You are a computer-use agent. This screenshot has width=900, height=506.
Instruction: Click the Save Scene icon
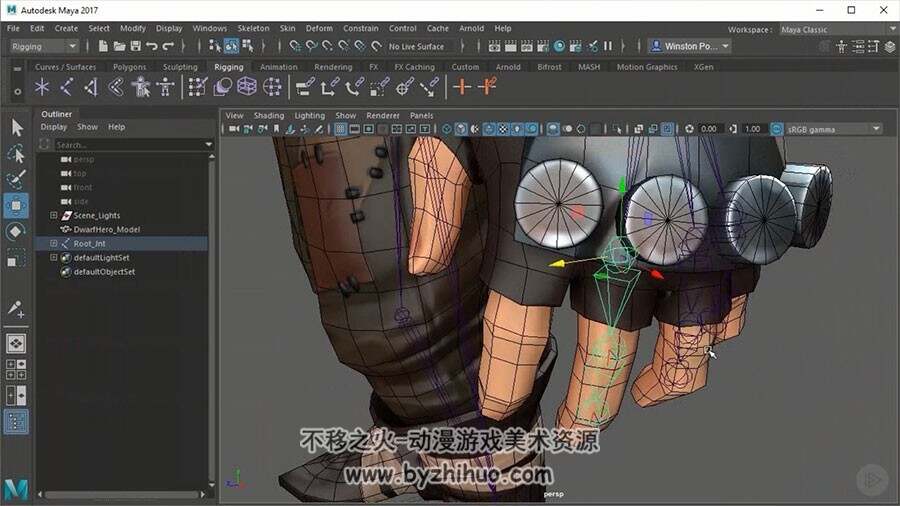coord(135,46)
